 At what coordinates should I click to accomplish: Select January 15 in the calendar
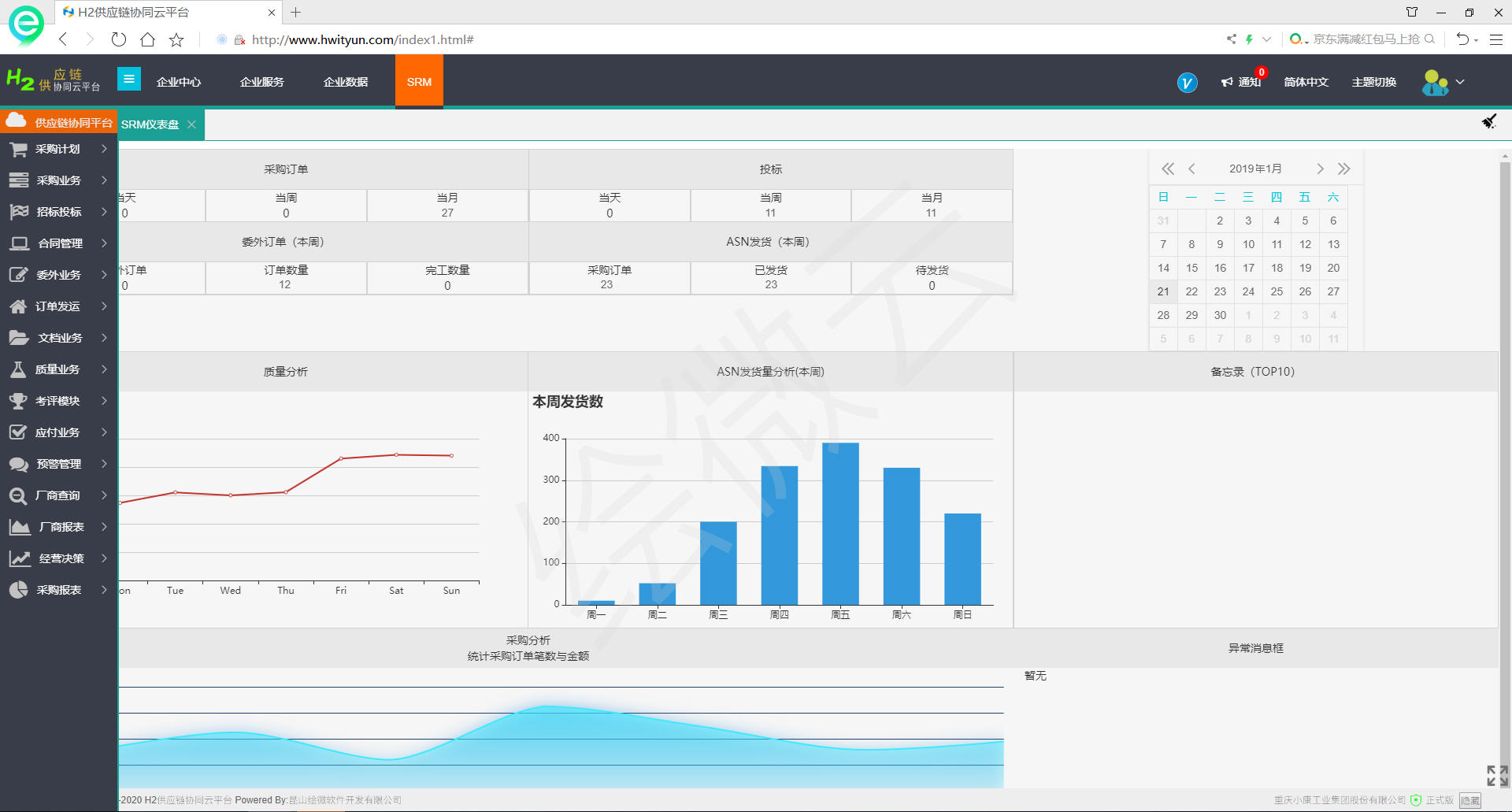1191,268
